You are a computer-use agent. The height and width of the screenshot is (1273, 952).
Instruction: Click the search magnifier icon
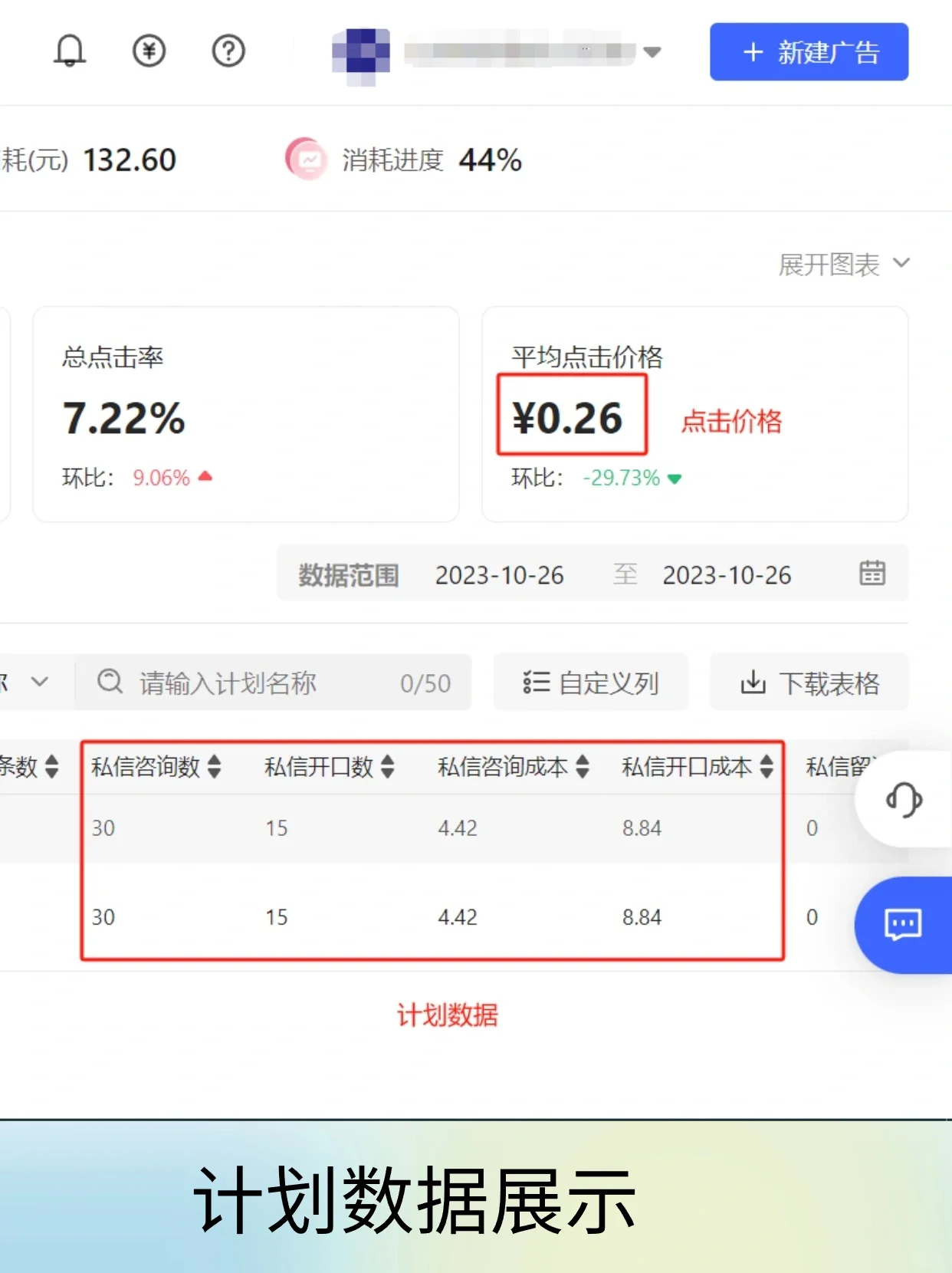110,682
